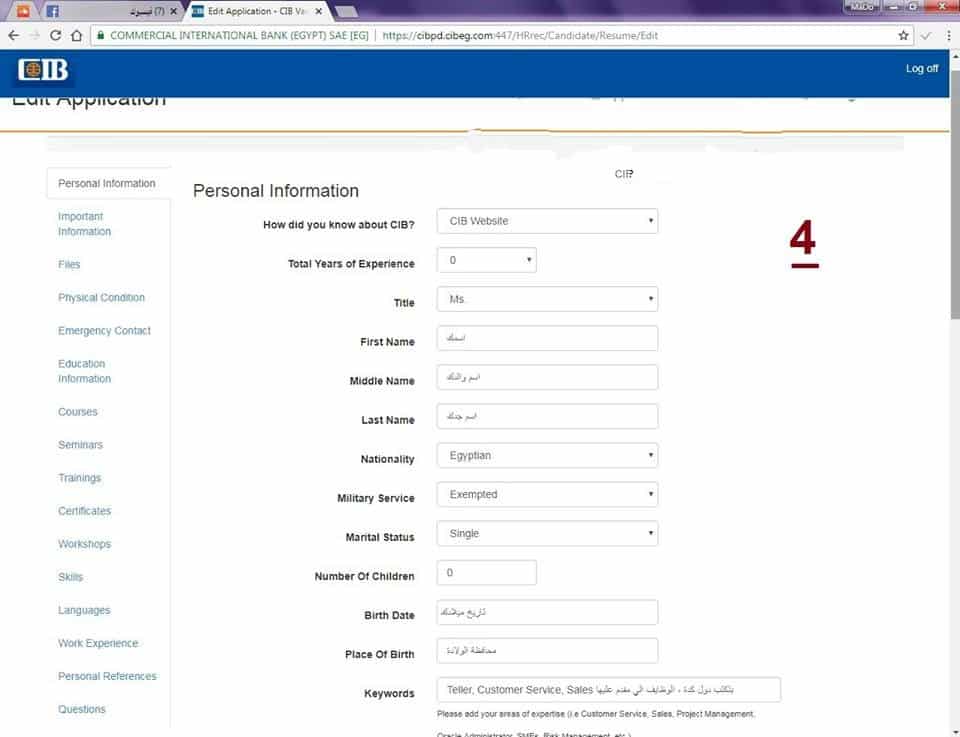The height and width of the screenshot is (737, 960).
Task: Open Personal References section
Action: 107,676
